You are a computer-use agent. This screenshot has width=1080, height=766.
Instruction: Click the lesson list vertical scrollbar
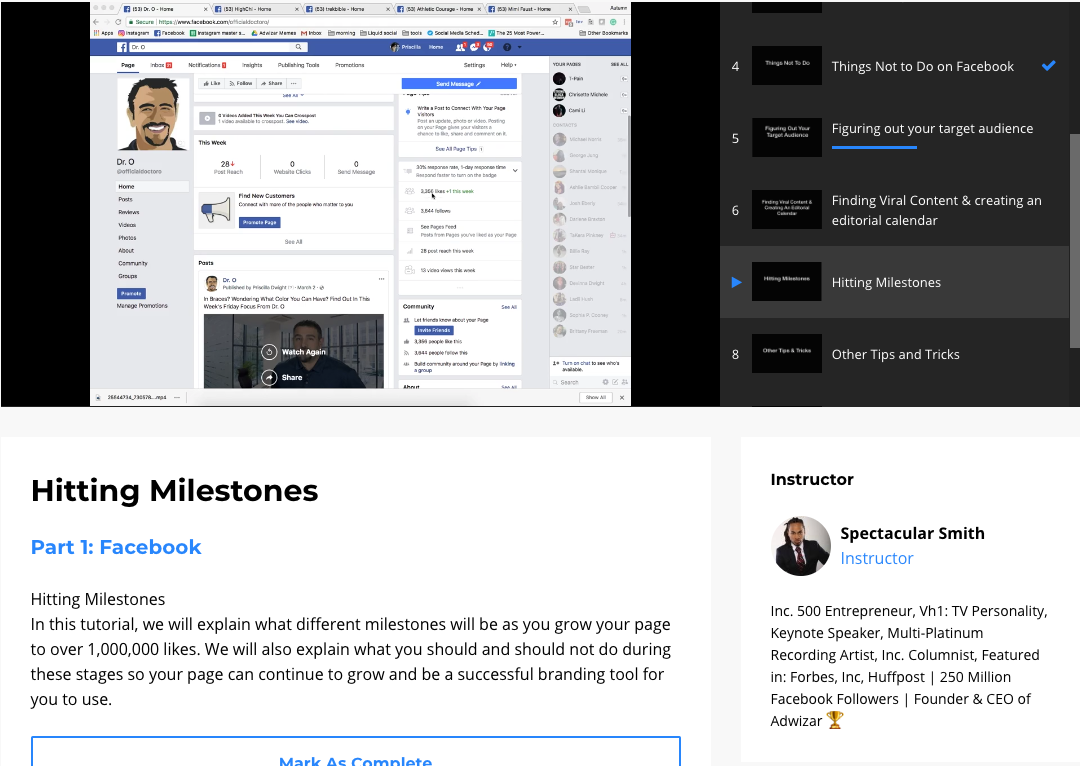[1075, 240]
